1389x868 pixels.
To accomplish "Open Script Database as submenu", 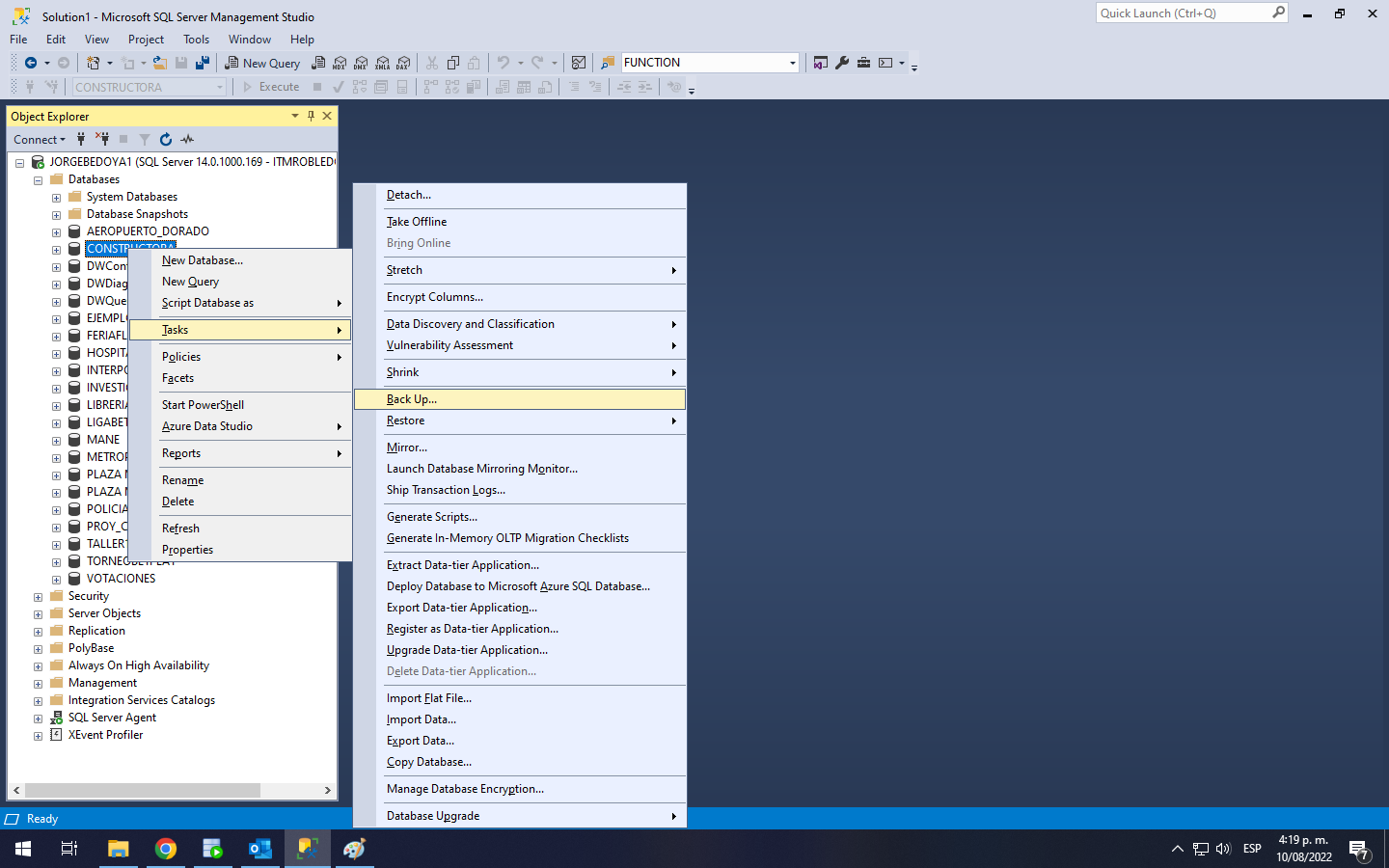I will [x=240, y=303].
